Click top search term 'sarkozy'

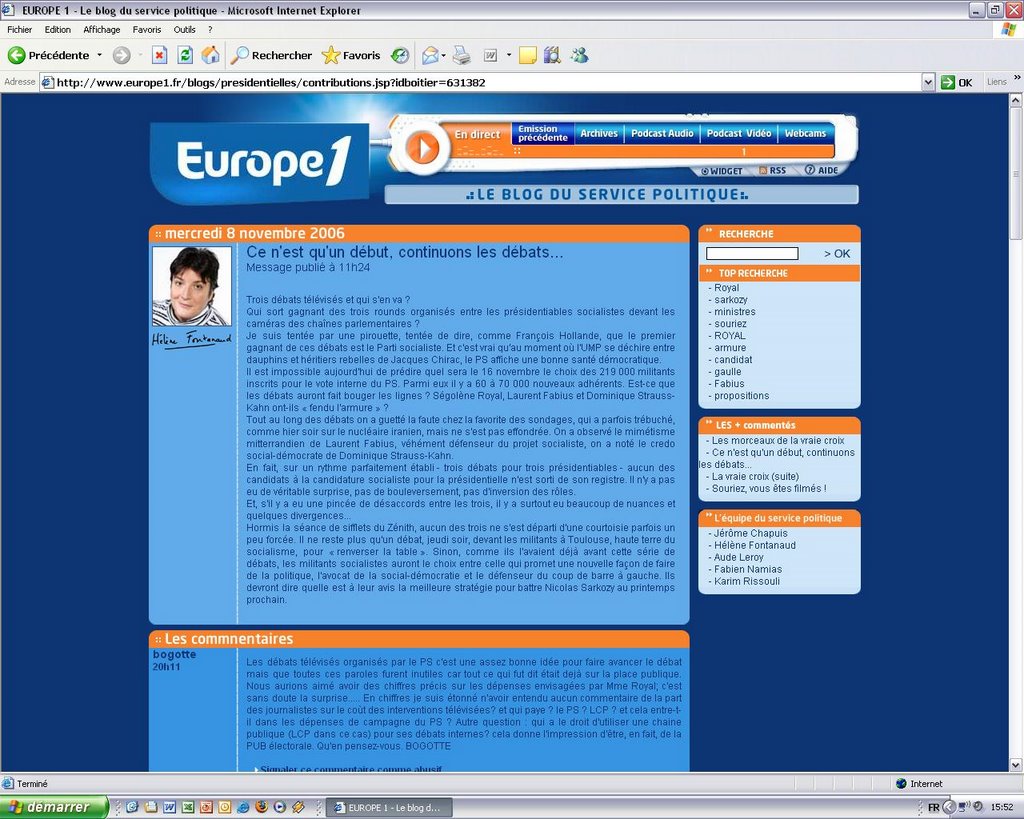click(731, 300)
